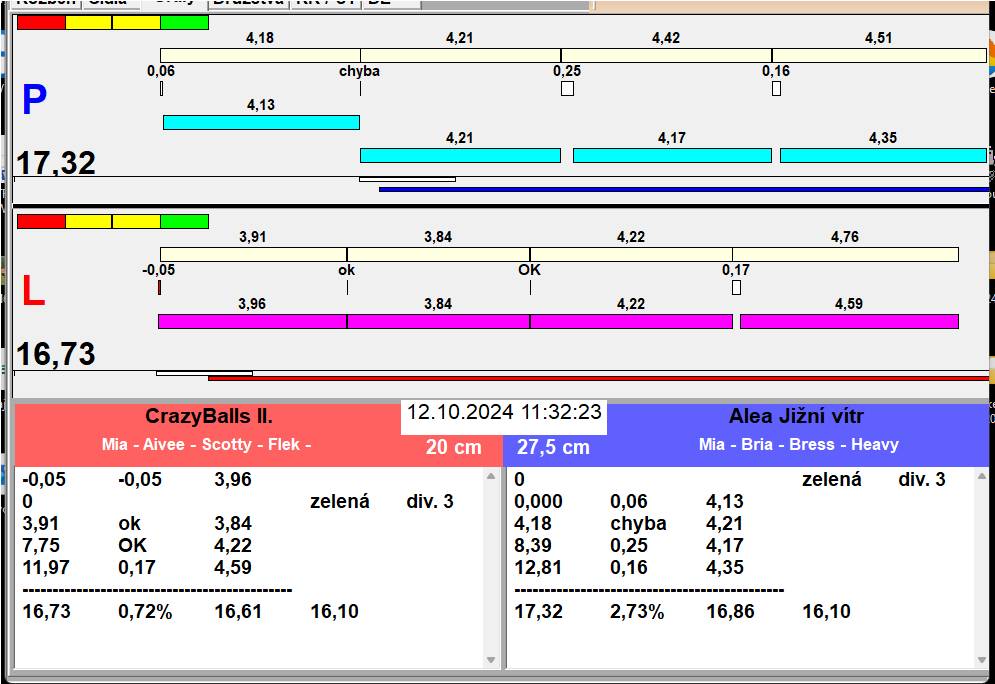Viewport: 995px width, 684px height.
Task: Click the 0,16 changeover marker box in lane P
Action: click(x=776, y=88)
